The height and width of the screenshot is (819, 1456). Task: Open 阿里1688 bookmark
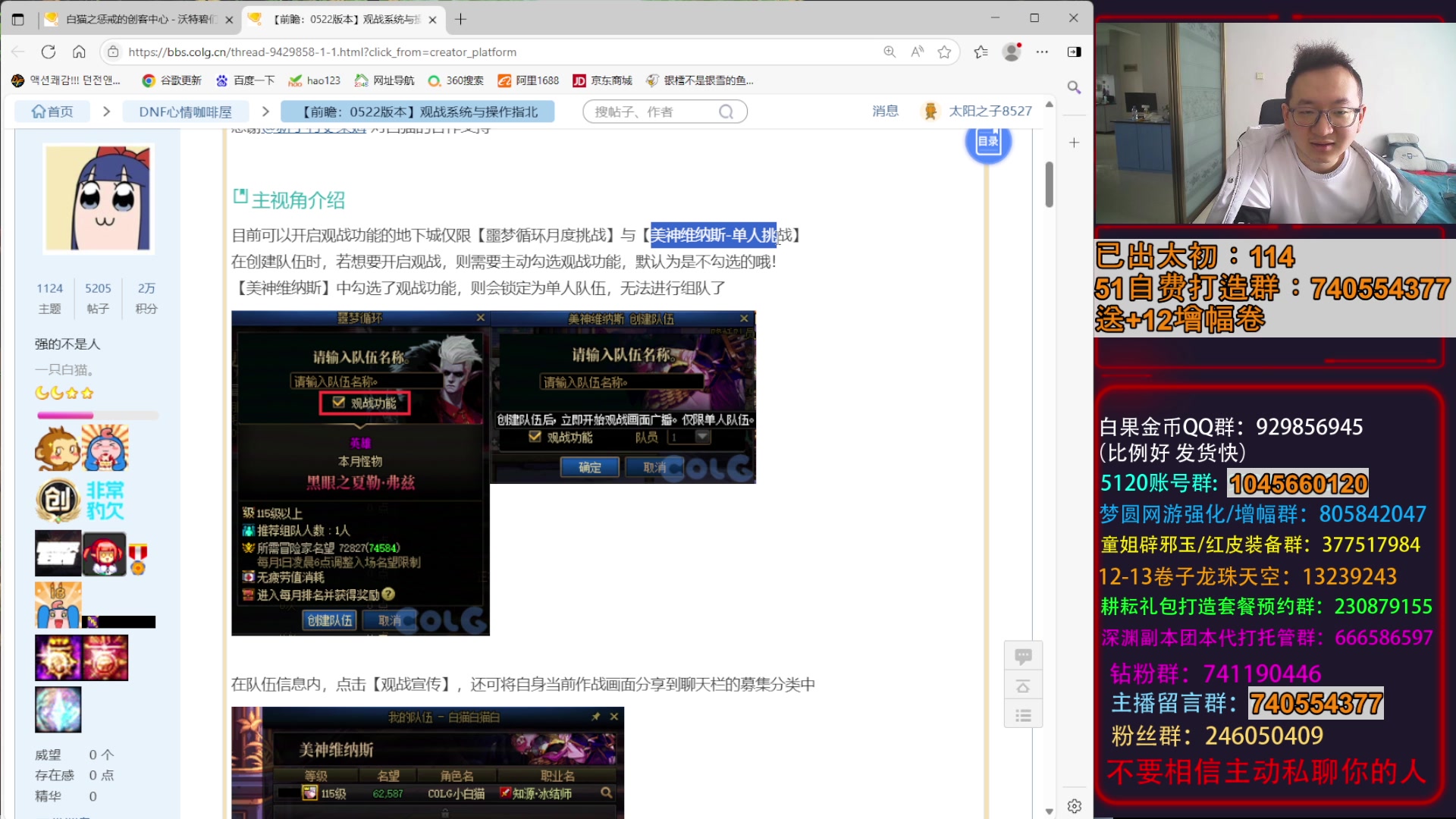(x=529, y=80)
